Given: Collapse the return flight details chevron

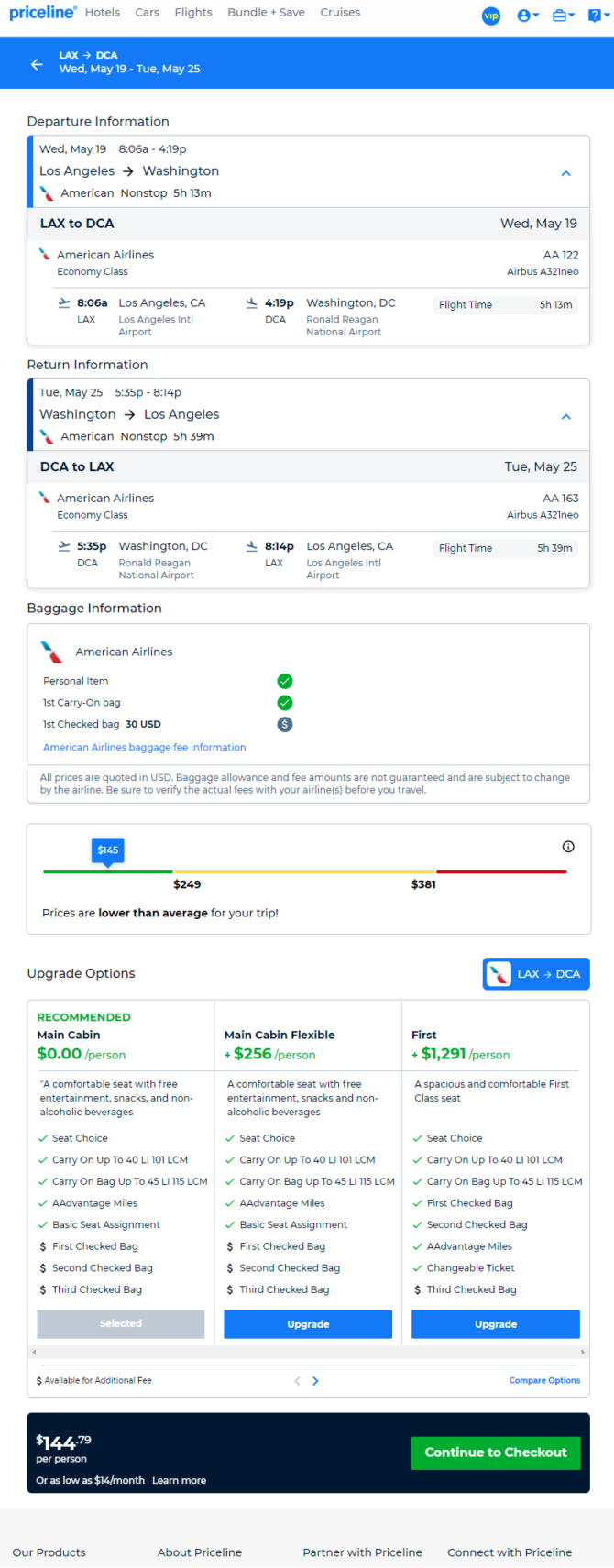Looking at the screenshot, I should pos(566,416).
